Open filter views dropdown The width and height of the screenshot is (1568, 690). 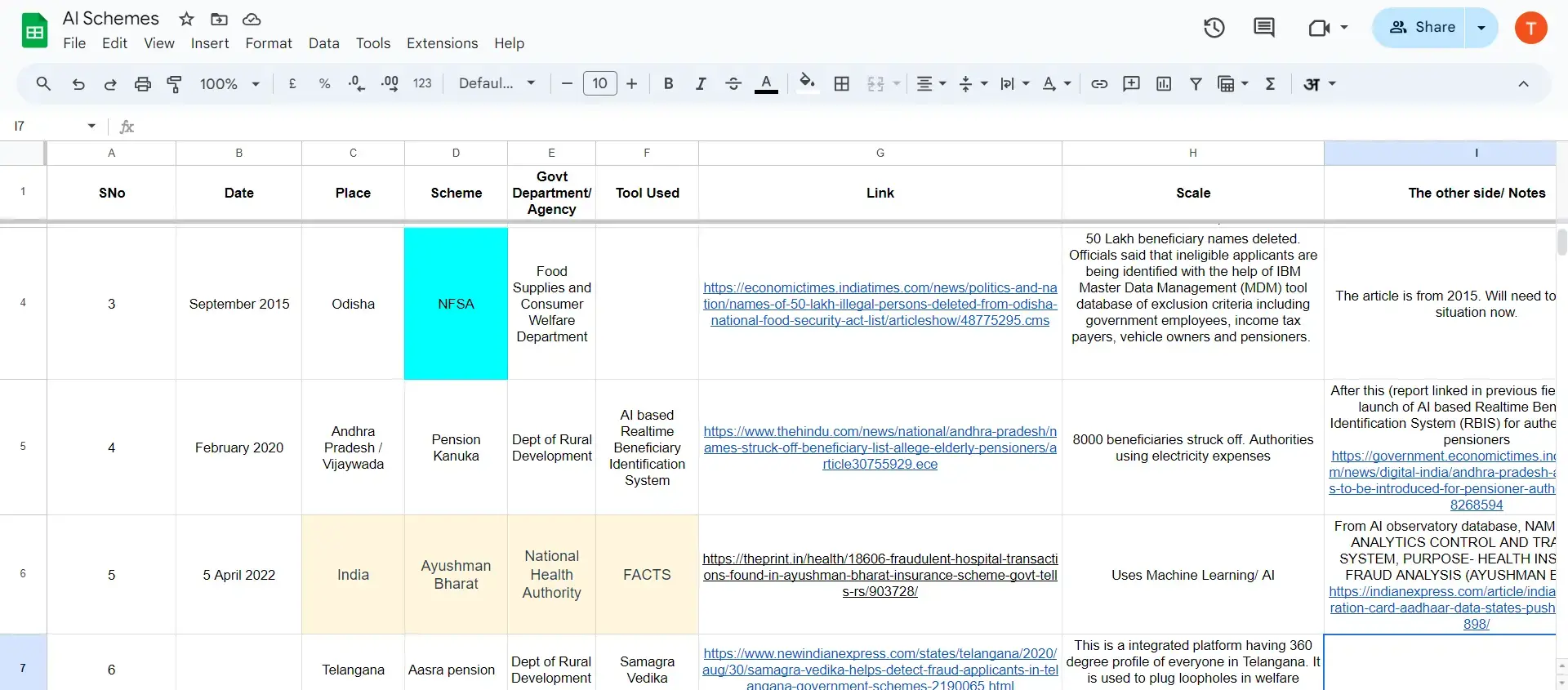click(x=1232, y=83)
